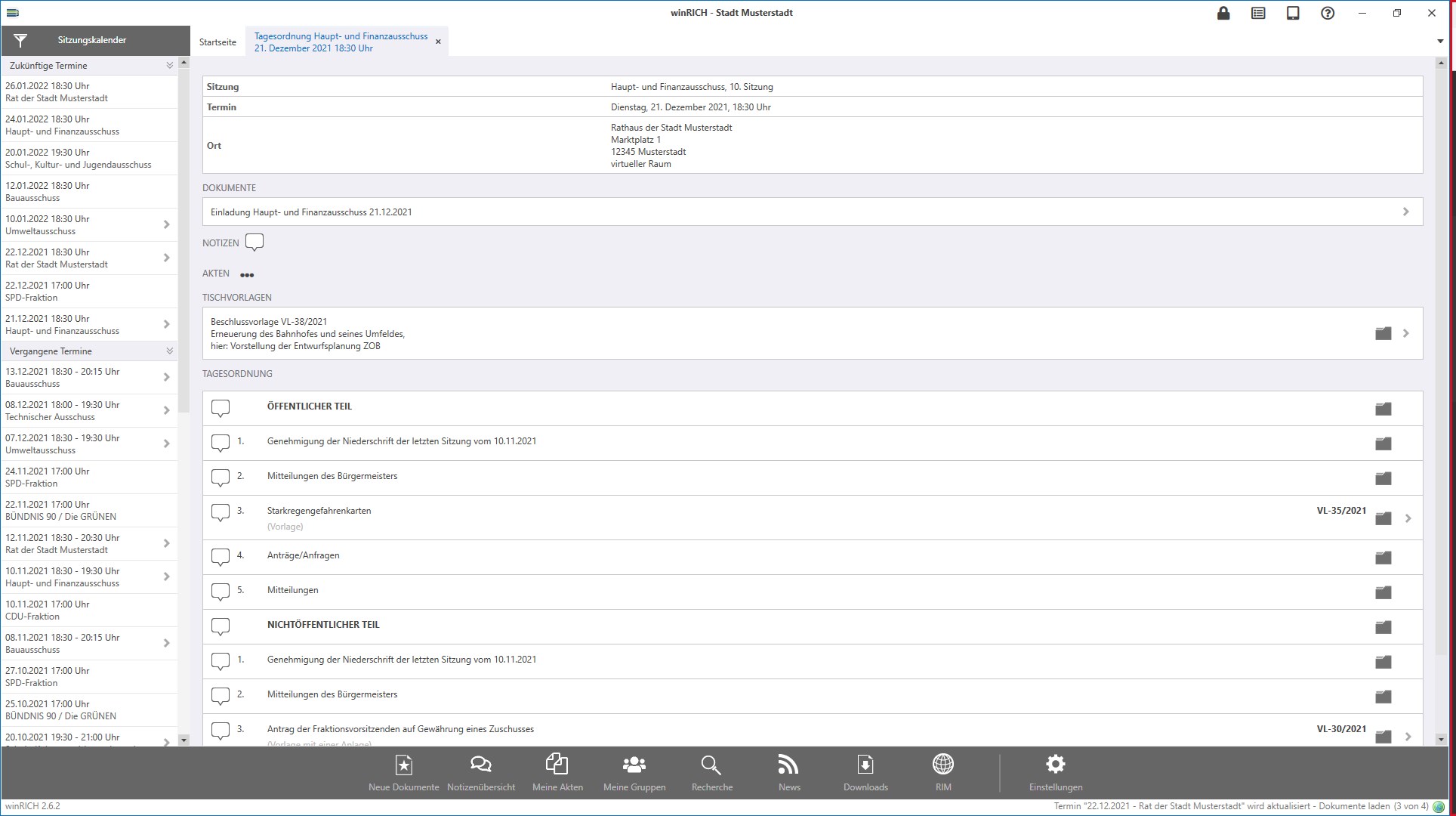Open Beschlussvorlage VL-38/2021 Tischvorlage entry
The height and width of the screenshot is (816, 1456).
pos(813,333)
